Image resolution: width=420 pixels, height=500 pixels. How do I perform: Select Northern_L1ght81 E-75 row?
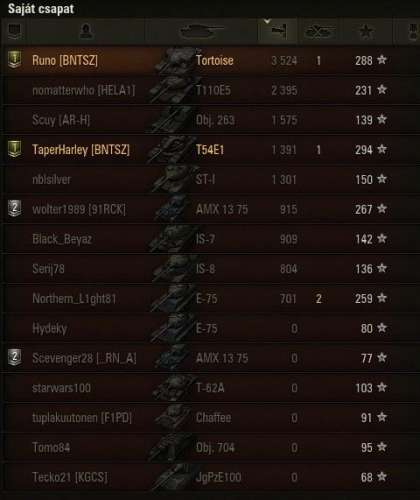click(x=210, y=299)
